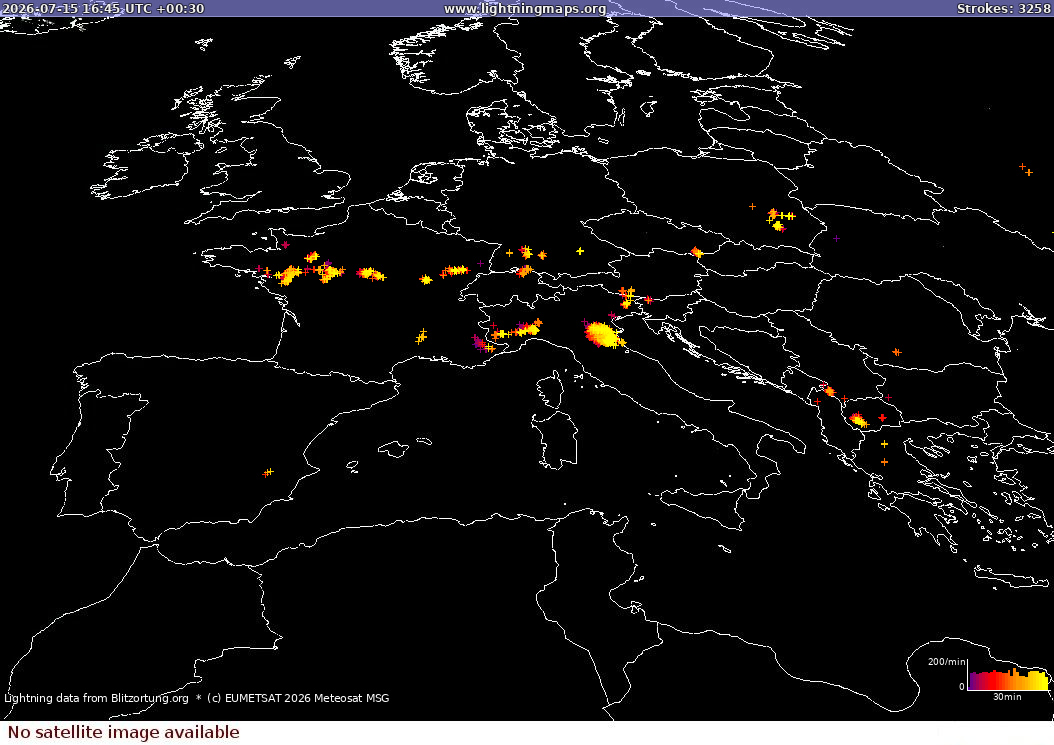Viewport: 1054px width, 745px height.
Task: Click the lightning marker in central Spain
Action: point(268,473)
